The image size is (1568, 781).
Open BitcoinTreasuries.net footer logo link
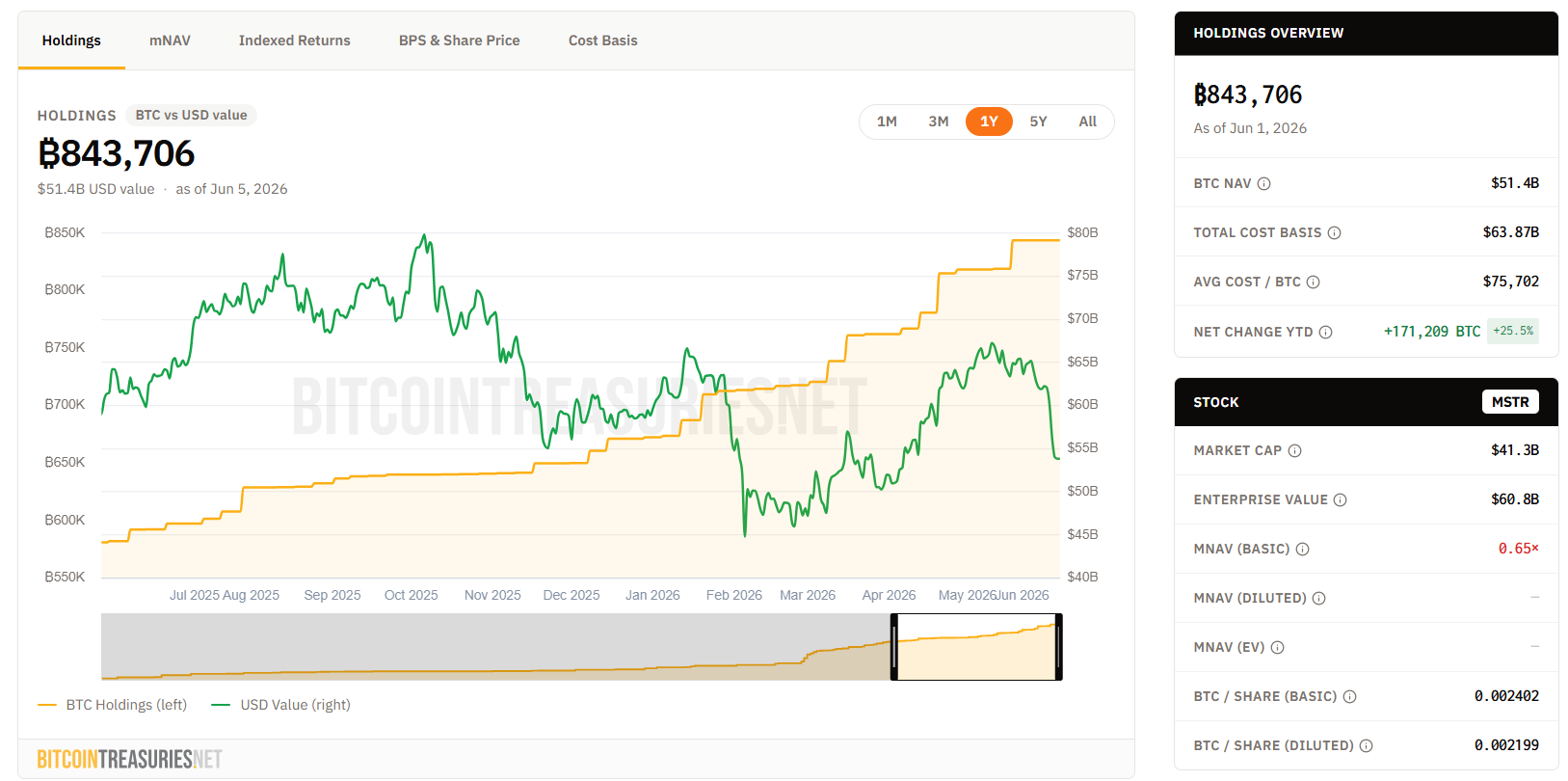coord(130,760)
